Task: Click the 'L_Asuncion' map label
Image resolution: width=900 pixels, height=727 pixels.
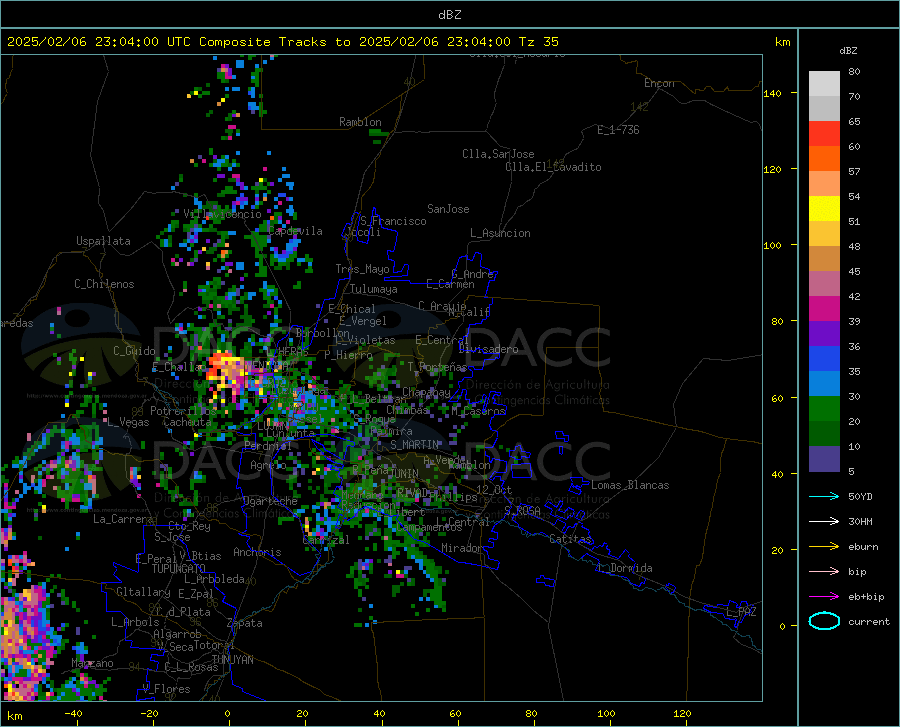Action: click(500, 233)
